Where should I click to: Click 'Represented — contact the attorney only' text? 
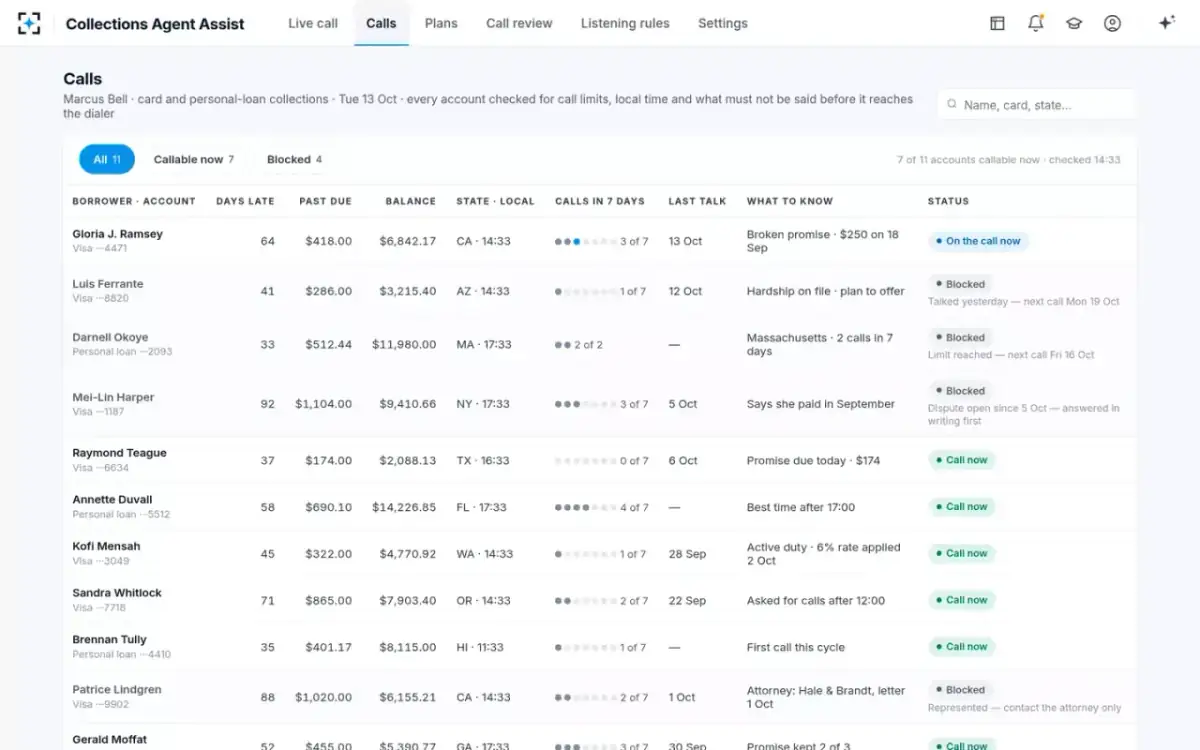1025,708
